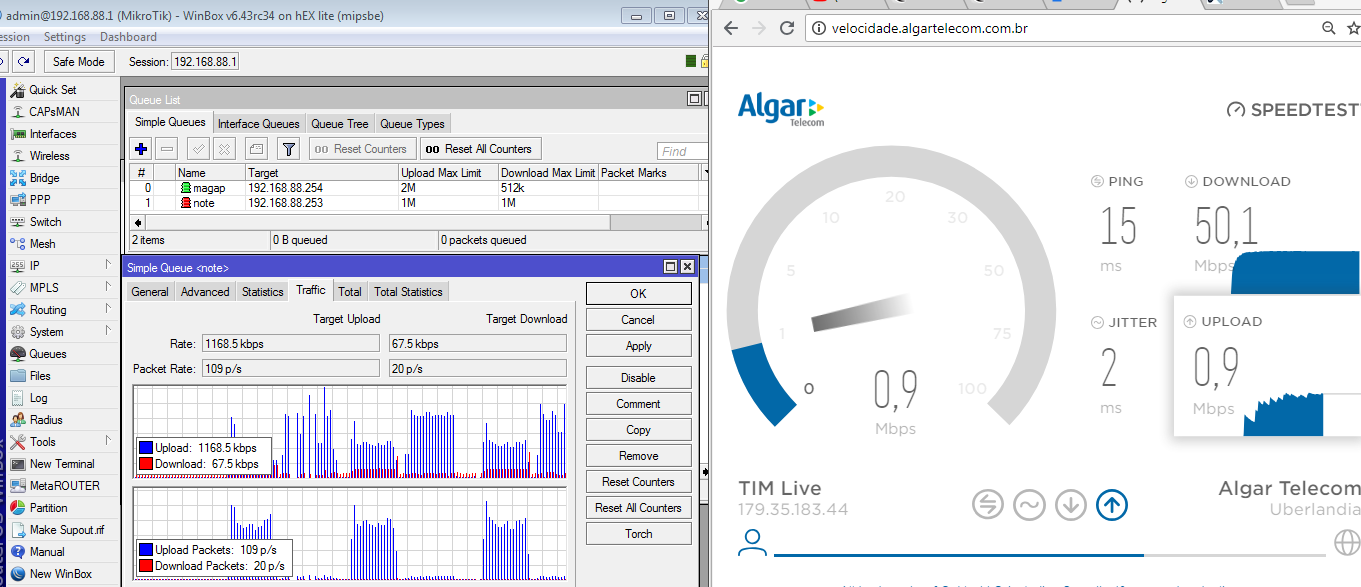Expand the Tools submenu
Viewport: 1361px width, 587px height.
click(108, 441)
